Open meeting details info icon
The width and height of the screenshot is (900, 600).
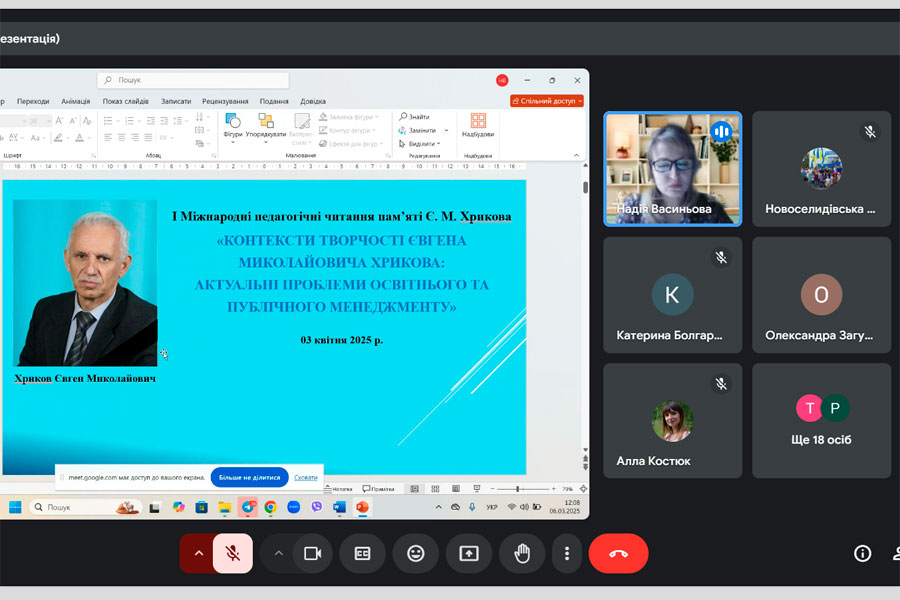862,553
